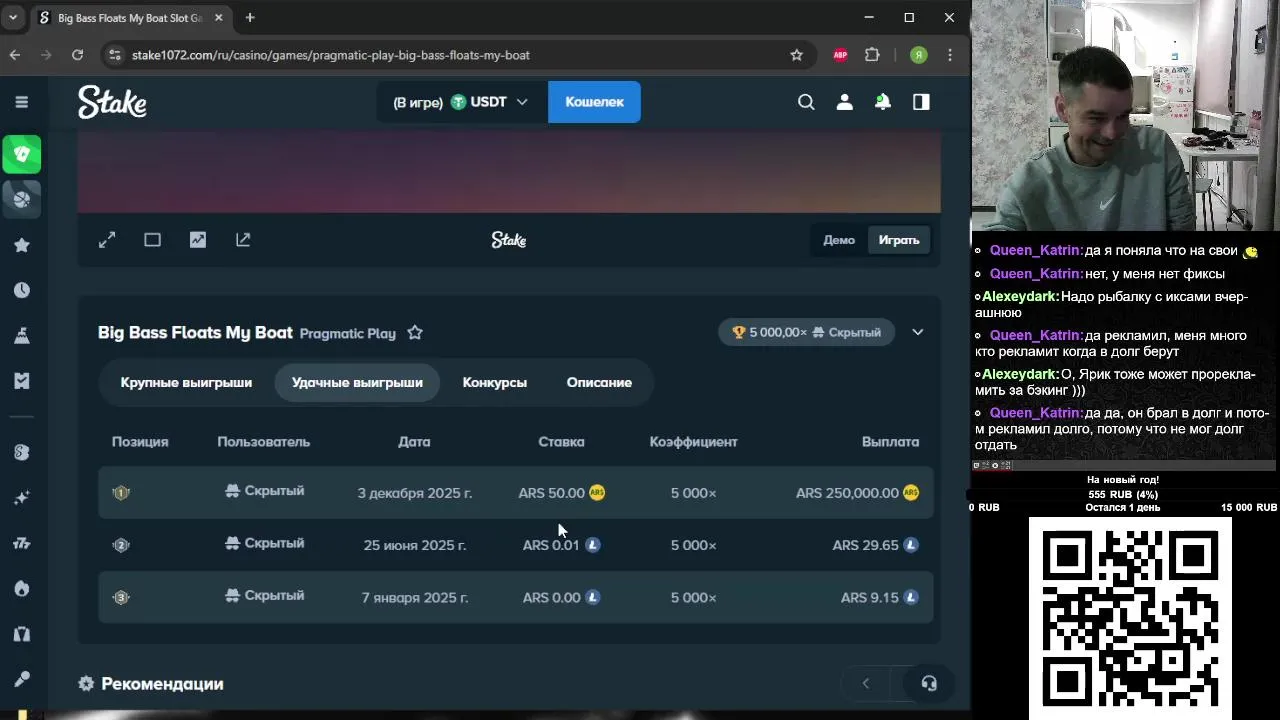Open the Chrome three-dot menu
1280x720 pixels.
(950, 55)
